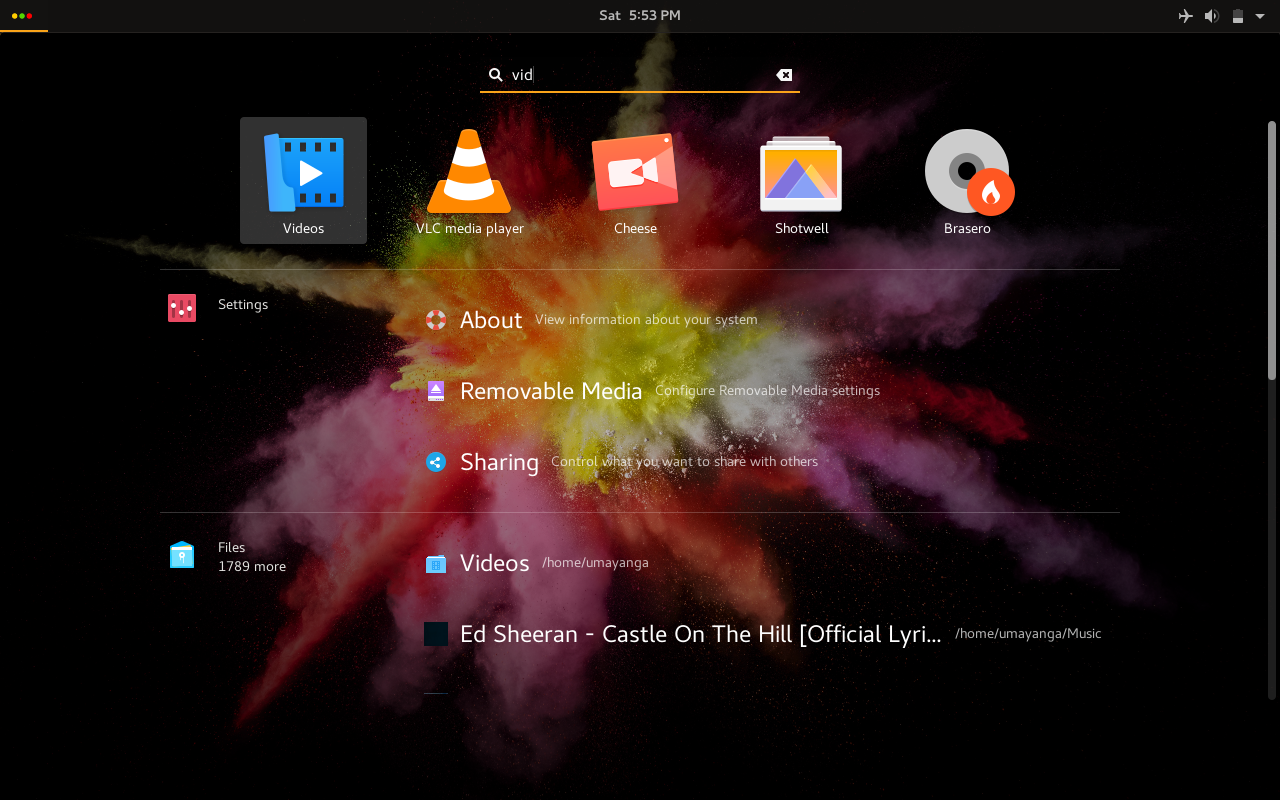Click 'View information about your system' text
1280x800 pixels.
(646, 320)
